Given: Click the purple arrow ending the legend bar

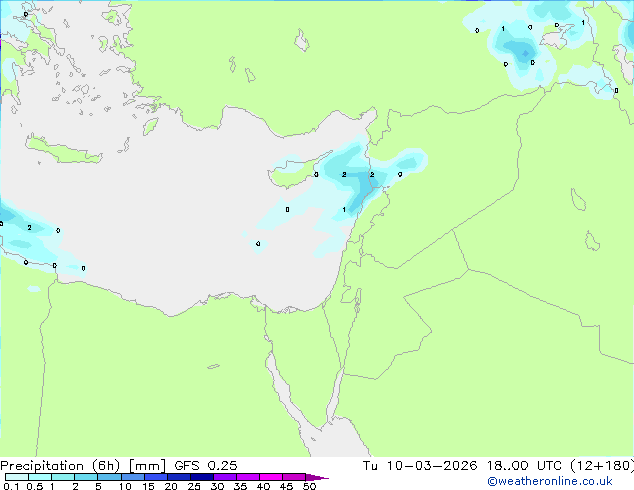Looking at the screenshot, I should point(317,477).
